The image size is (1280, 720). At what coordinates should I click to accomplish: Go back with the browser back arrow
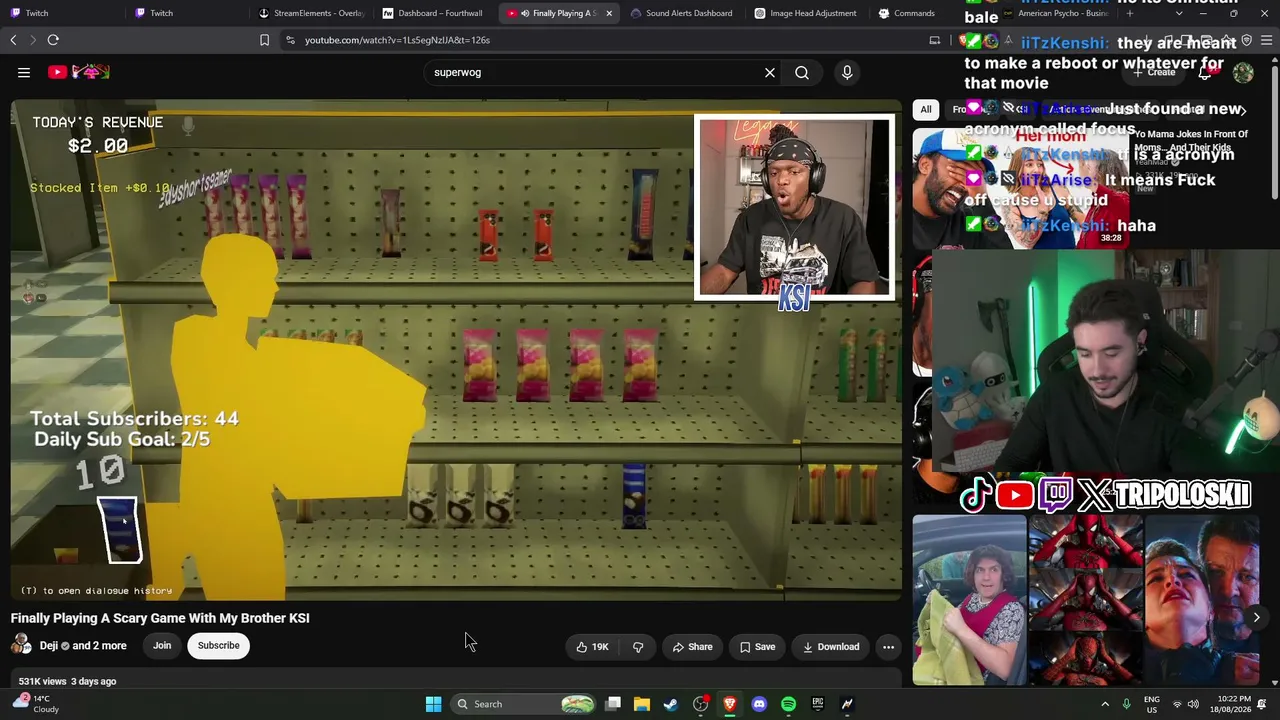coord(13,40)
